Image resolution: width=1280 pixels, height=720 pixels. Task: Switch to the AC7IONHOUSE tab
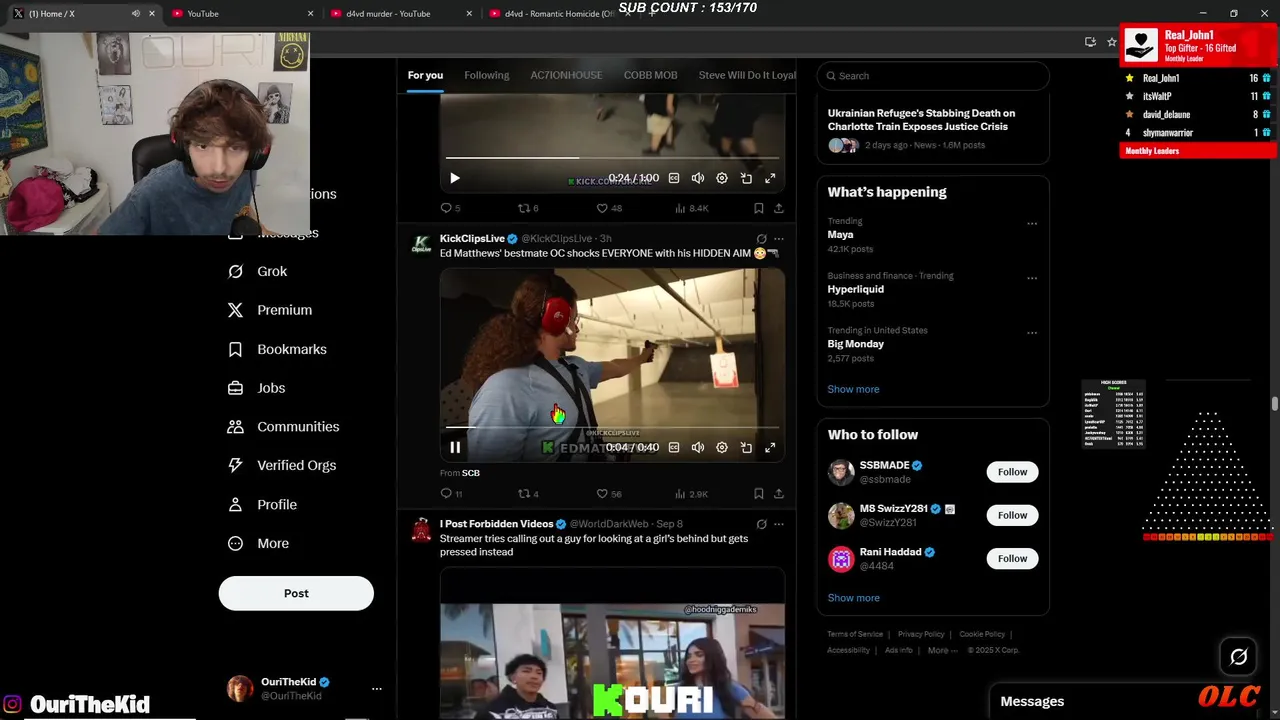point(566,75)
